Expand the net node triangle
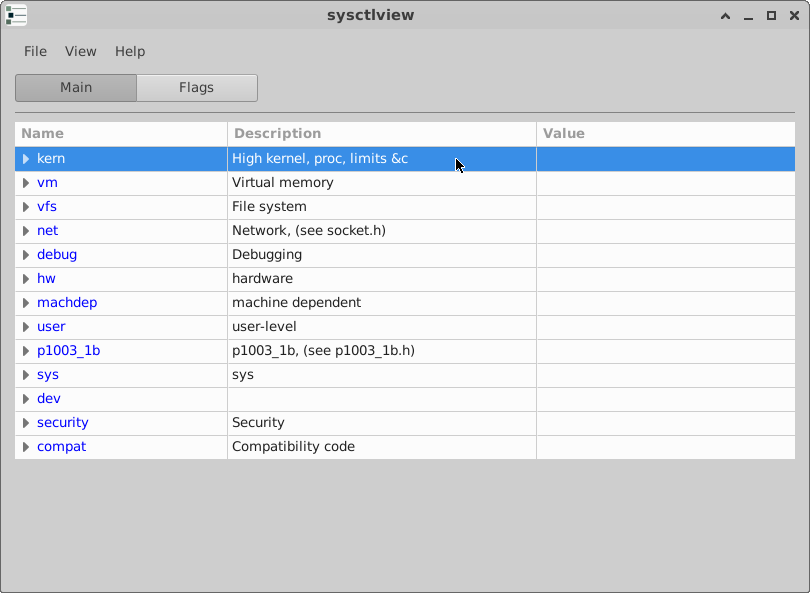810x593 pixels. (x=26, y=231)
